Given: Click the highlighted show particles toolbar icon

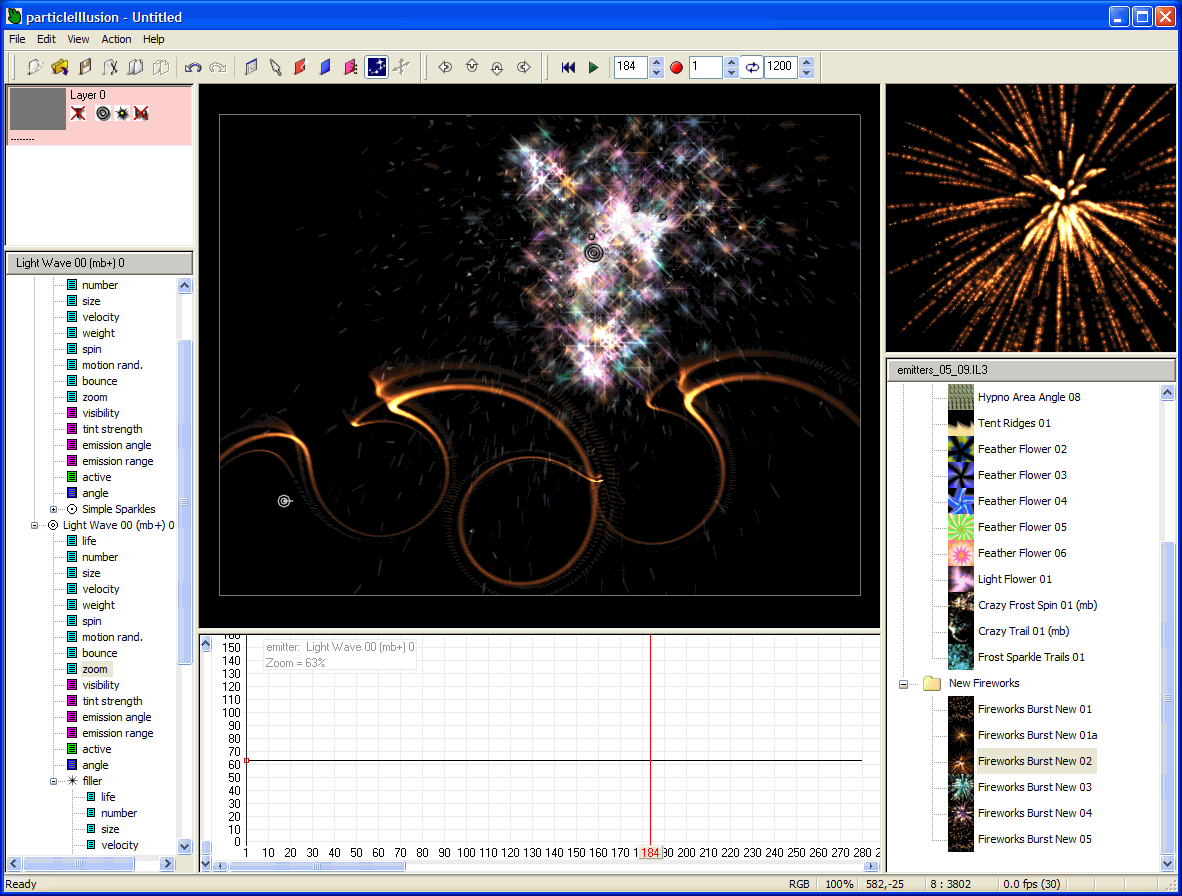Looking at the screenshot, I should coord(376,67).
